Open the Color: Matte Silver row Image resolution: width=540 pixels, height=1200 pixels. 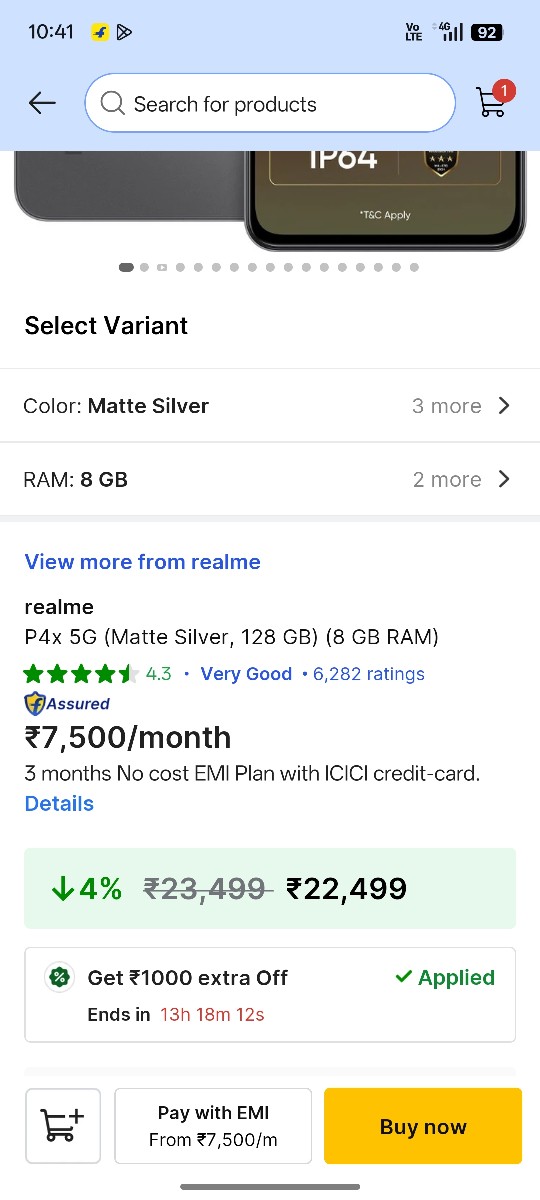(270, 405)
